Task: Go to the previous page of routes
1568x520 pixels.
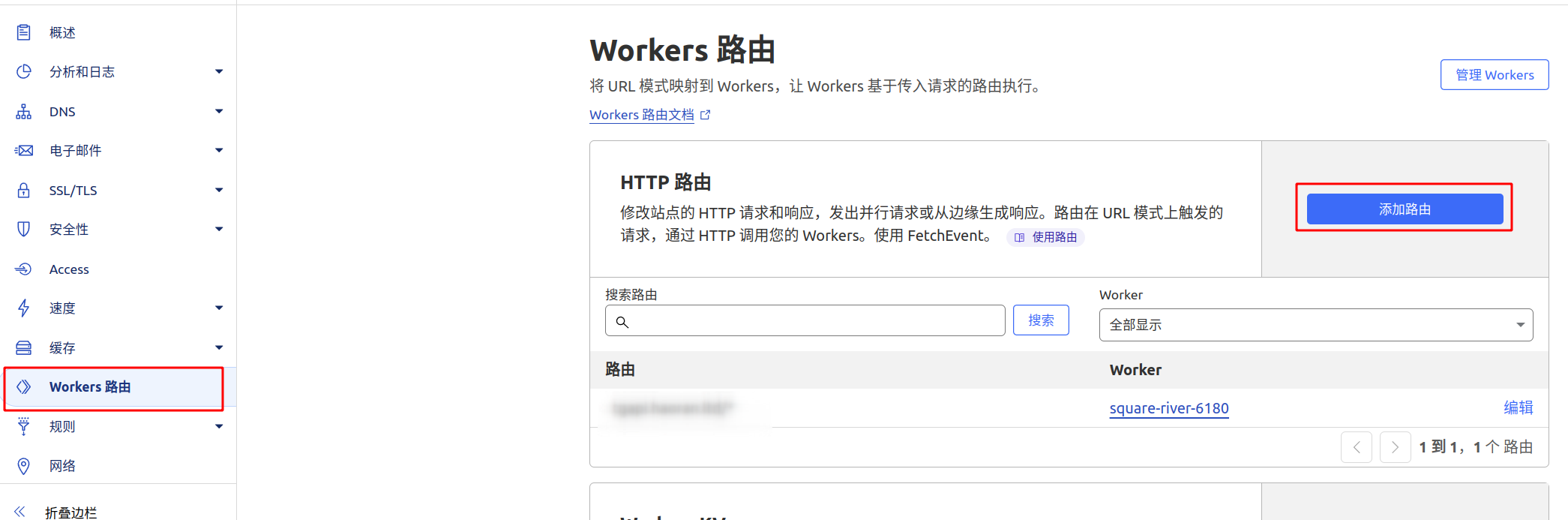Action: tap(1357, 447)
